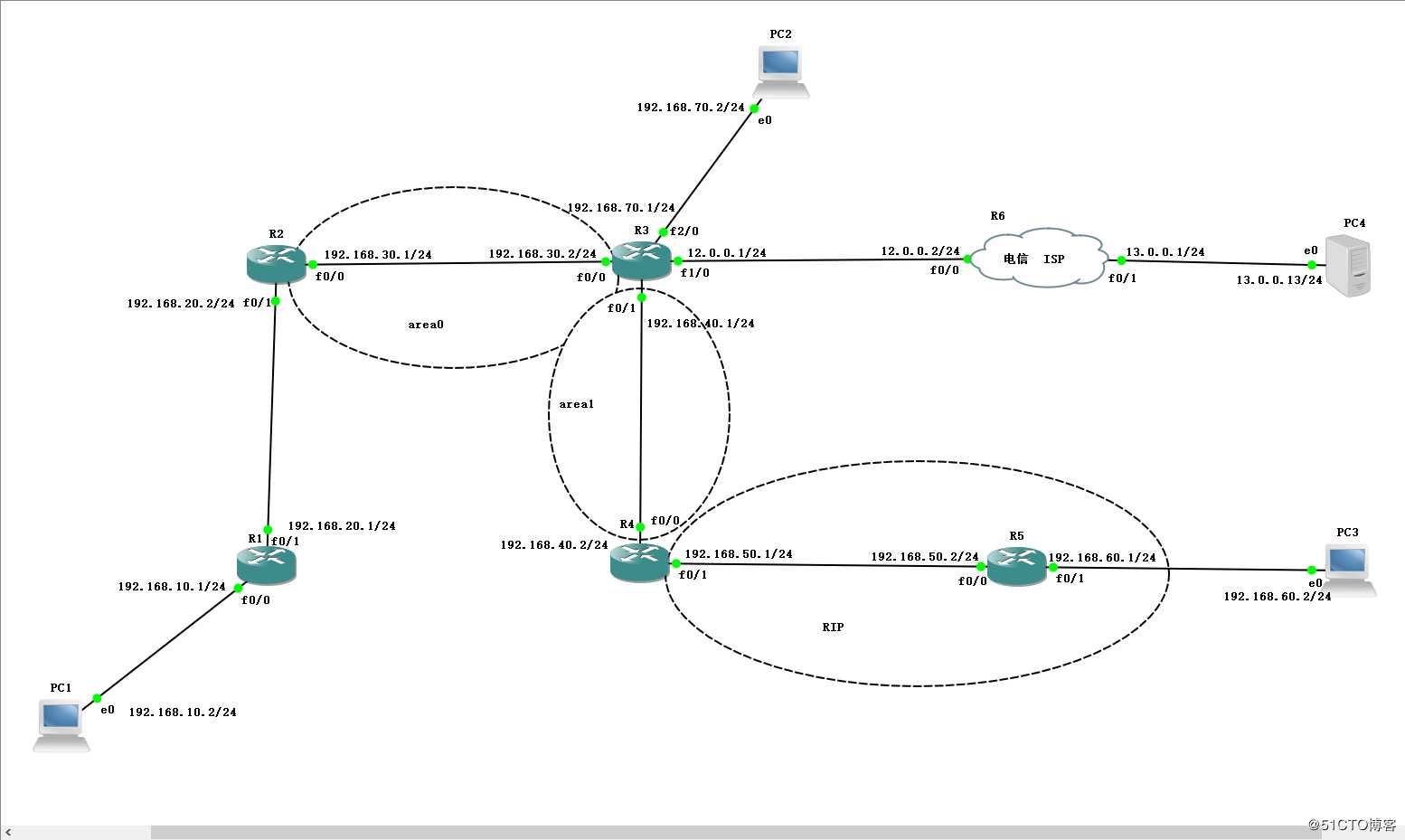Click the green link dot at PC4 e0

[1312, 265]
